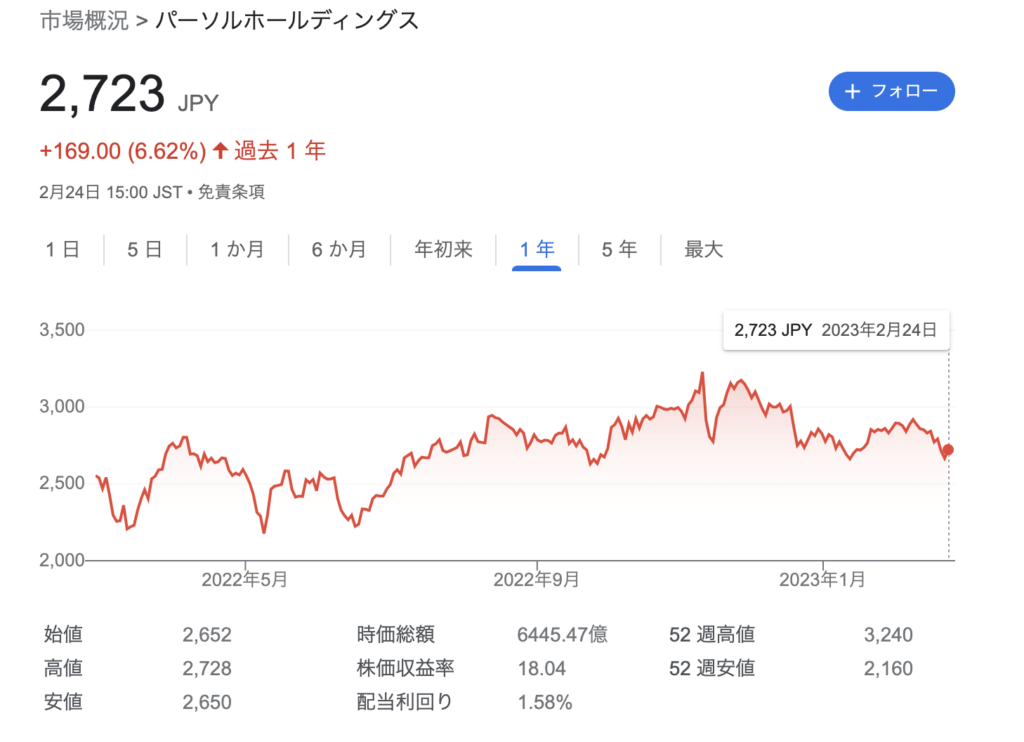
Task: Click the パーソルホールディングス breadcrumb title
Action: [x=287, y=21]
